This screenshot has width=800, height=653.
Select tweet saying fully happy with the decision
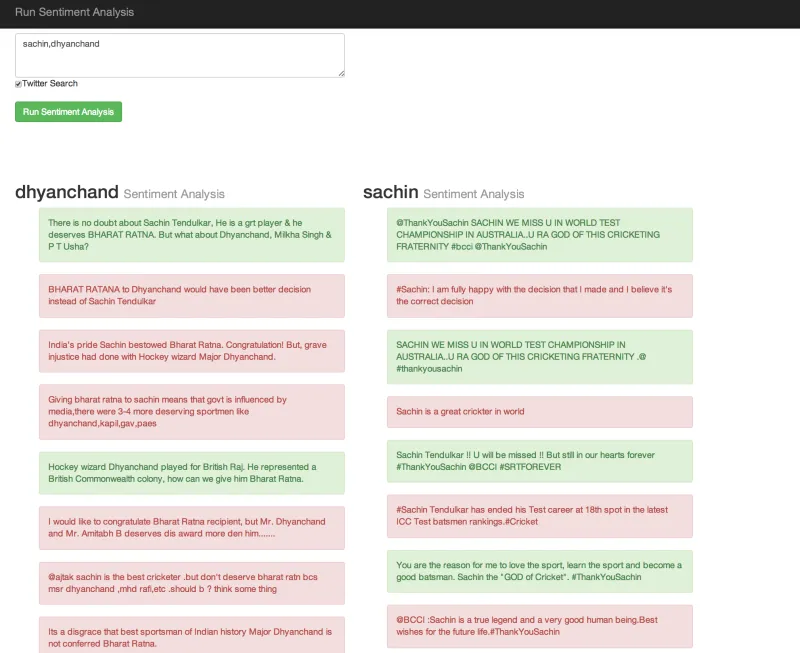point(540,295)
